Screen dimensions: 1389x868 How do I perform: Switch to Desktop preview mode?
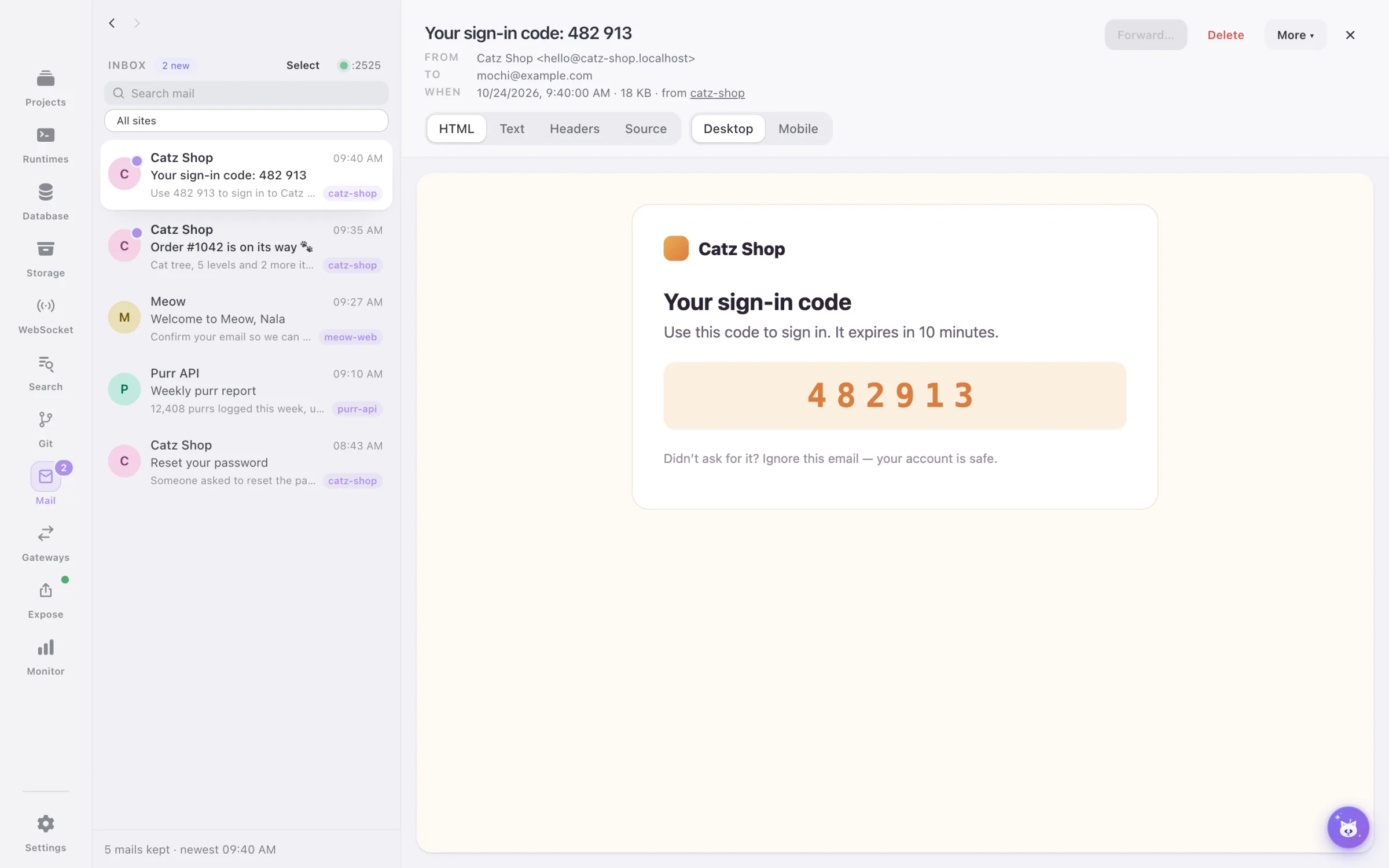coord(728,128)
